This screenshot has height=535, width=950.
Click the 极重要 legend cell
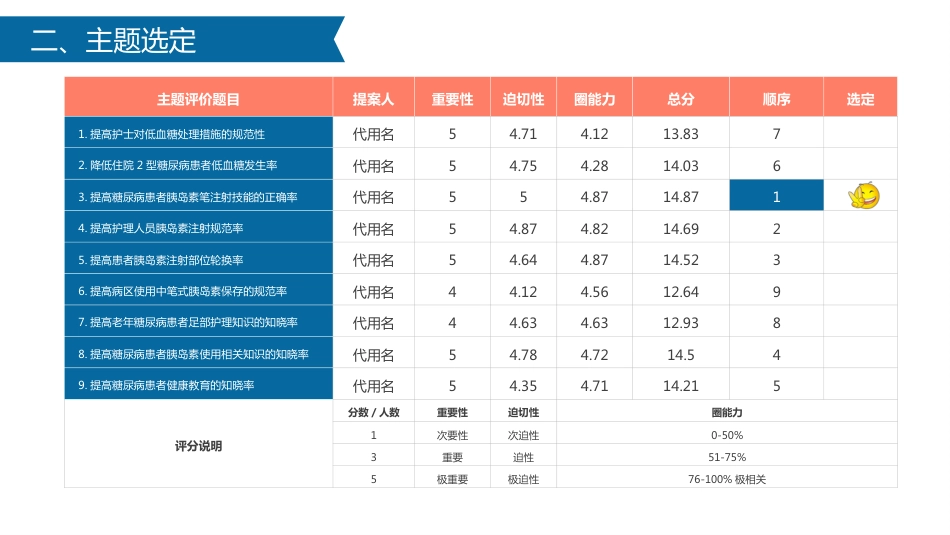click(x=452, y=479)
